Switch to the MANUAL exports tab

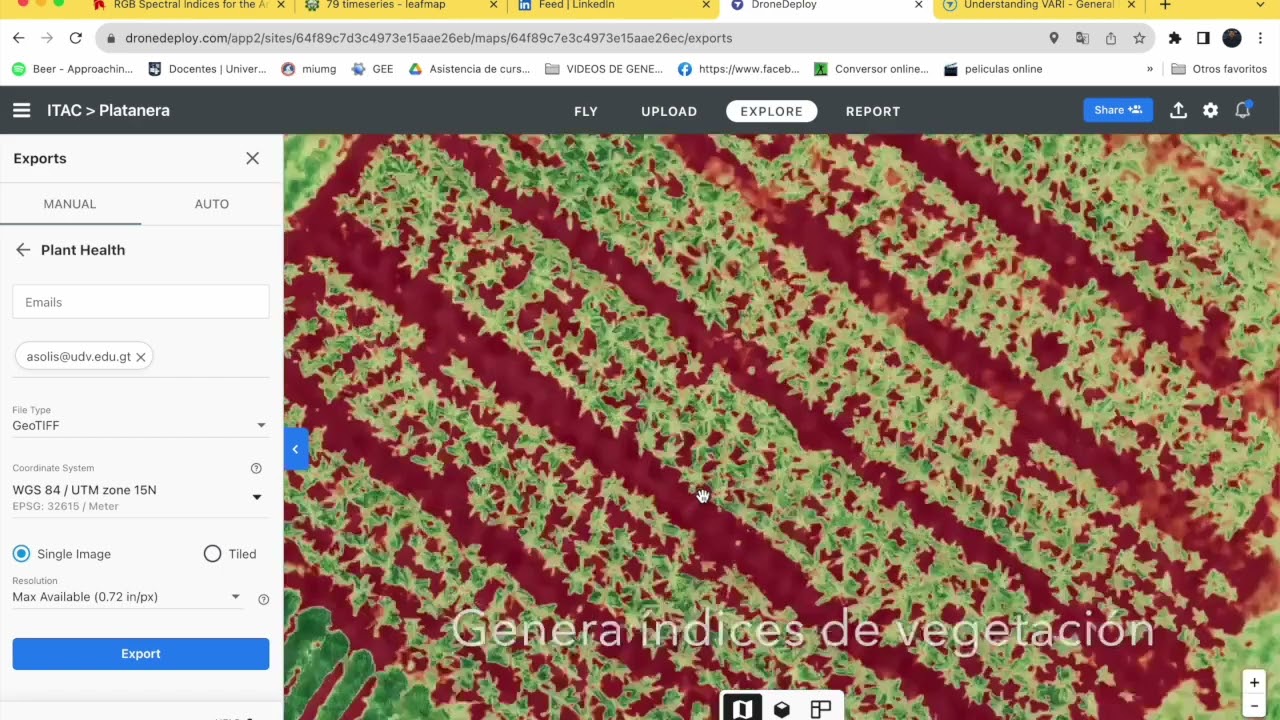point(70,204)
